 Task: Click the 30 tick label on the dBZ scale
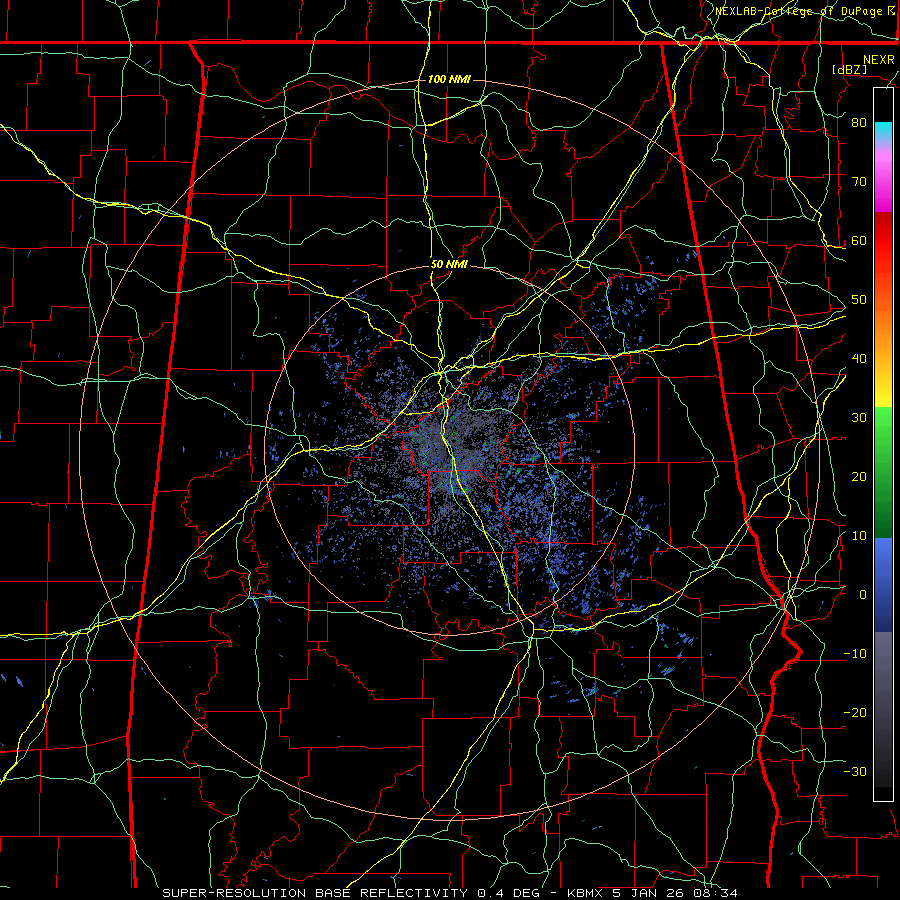coord(859,418)
